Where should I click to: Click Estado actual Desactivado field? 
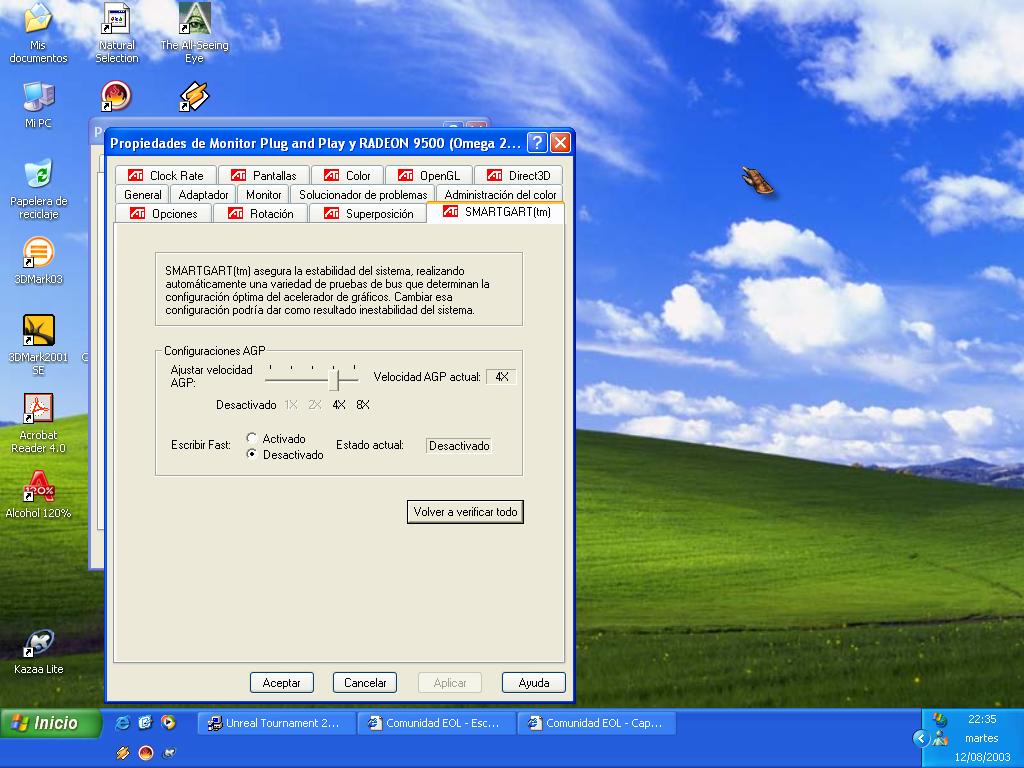tap(458, 445)
